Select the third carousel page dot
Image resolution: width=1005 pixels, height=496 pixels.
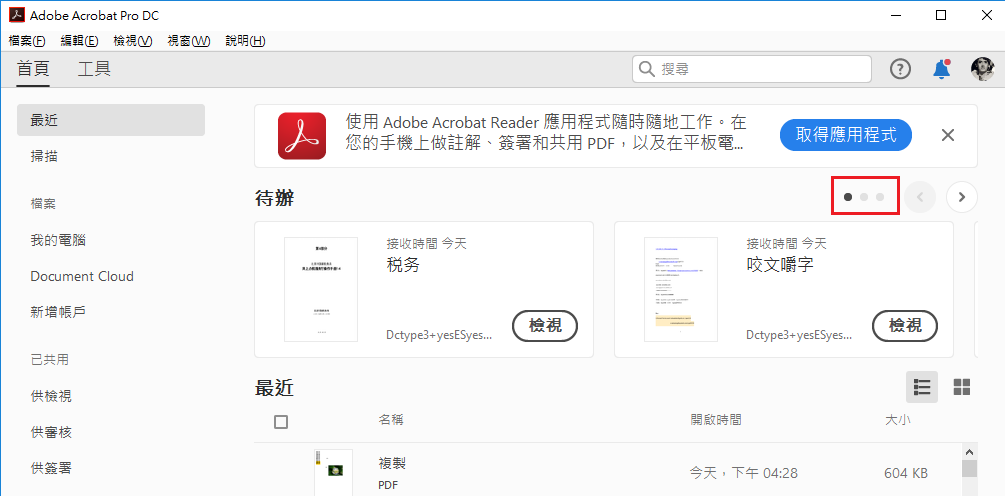tap(880, 197)
